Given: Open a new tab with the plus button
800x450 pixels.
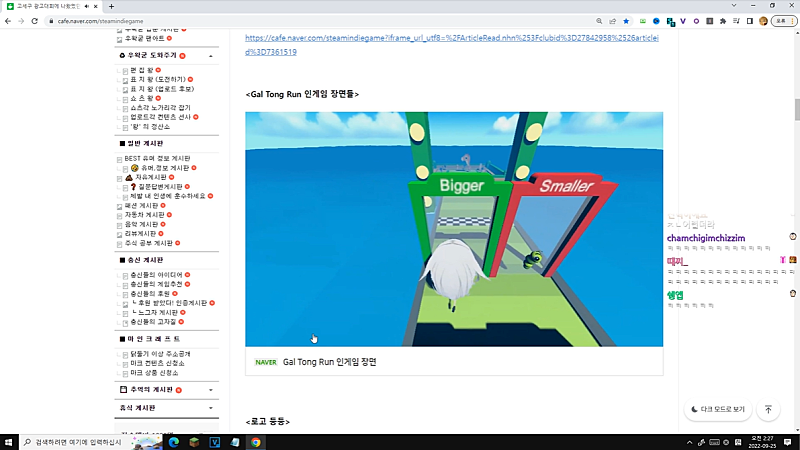Looking at the screenshot, I should [111, 6].
